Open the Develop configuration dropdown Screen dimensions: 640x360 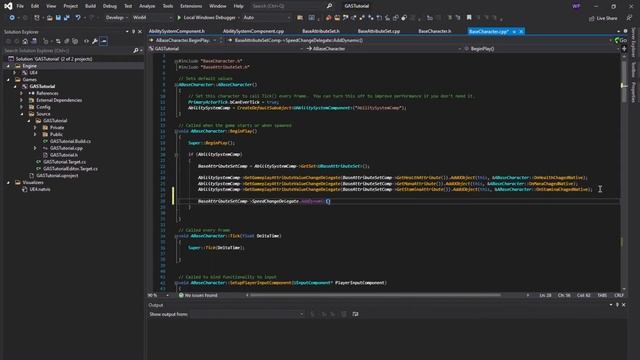(x=117, y=18)
